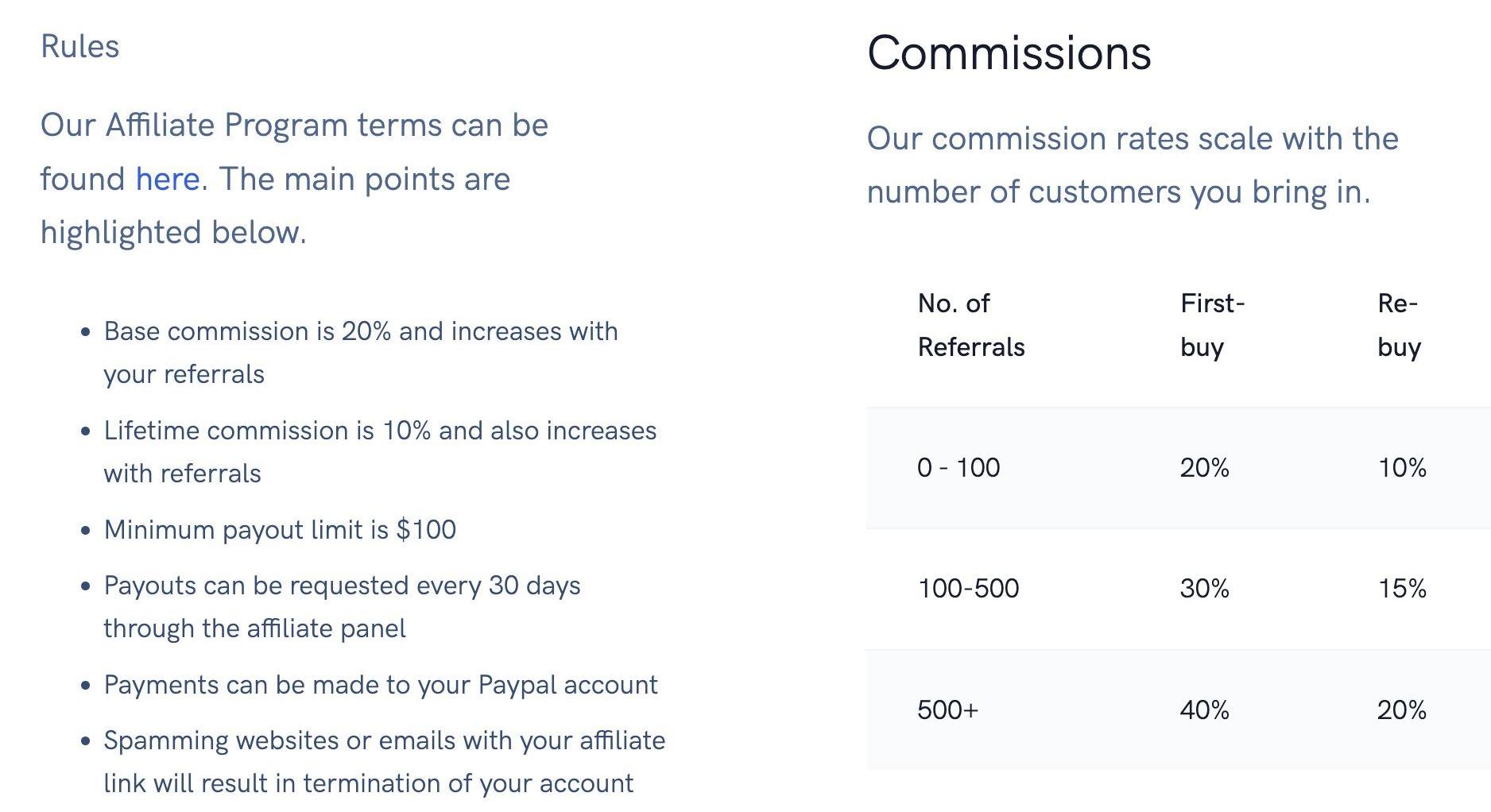The height and width of the screenshot is (812, 1491).
Task: Select the '0 - 100' referrals cell
Action: (958, 468)
